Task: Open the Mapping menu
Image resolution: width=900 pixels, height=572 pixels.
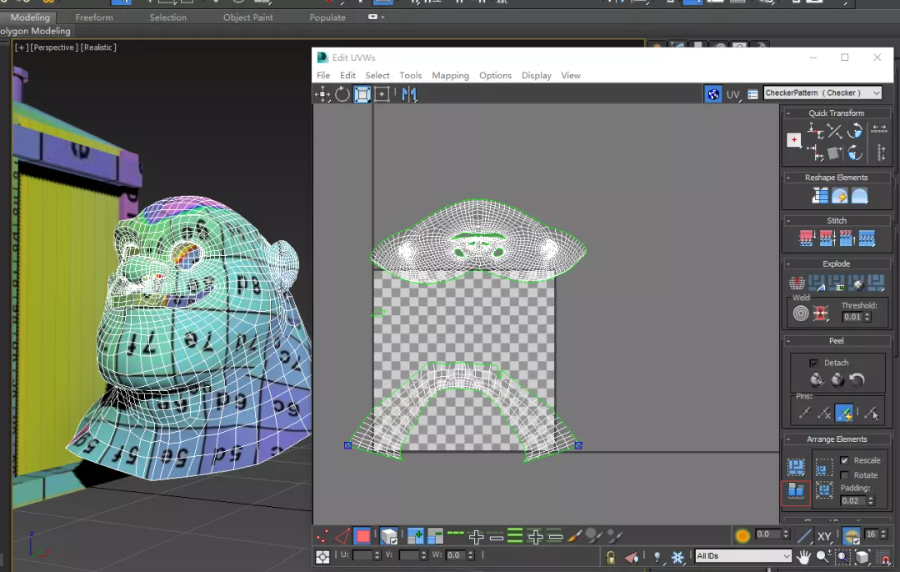Action: pyautogui.click(x=450, y=76)
